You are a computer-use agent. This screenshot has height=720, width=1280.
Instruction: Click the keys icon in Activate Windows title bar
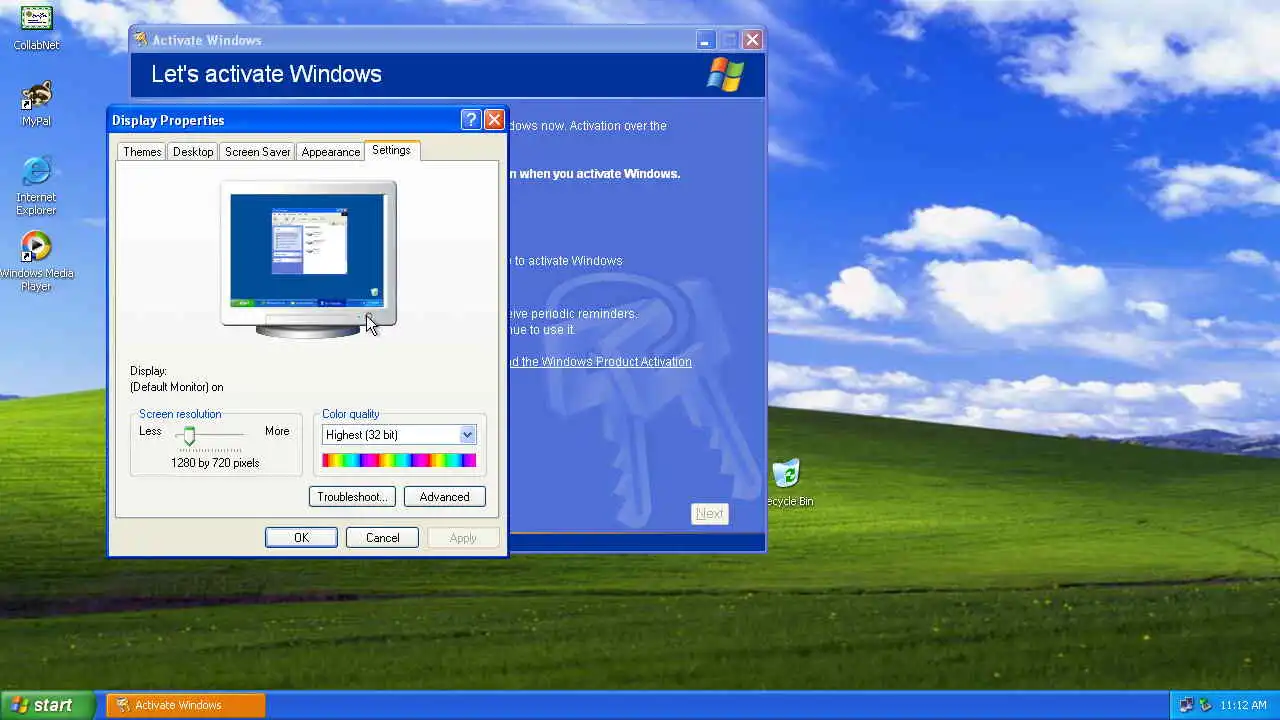point(141,40)
